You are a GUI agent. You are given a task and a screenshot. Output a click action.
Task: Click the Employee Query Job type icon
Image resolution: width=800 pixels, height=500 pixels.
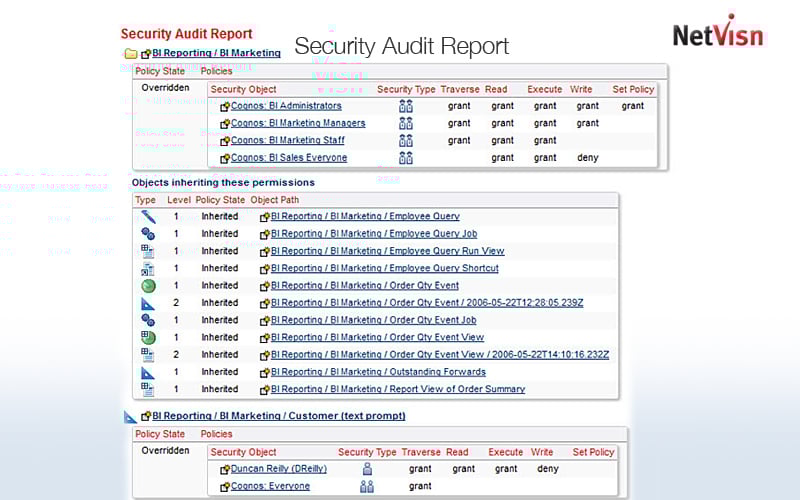click(148, 234)
